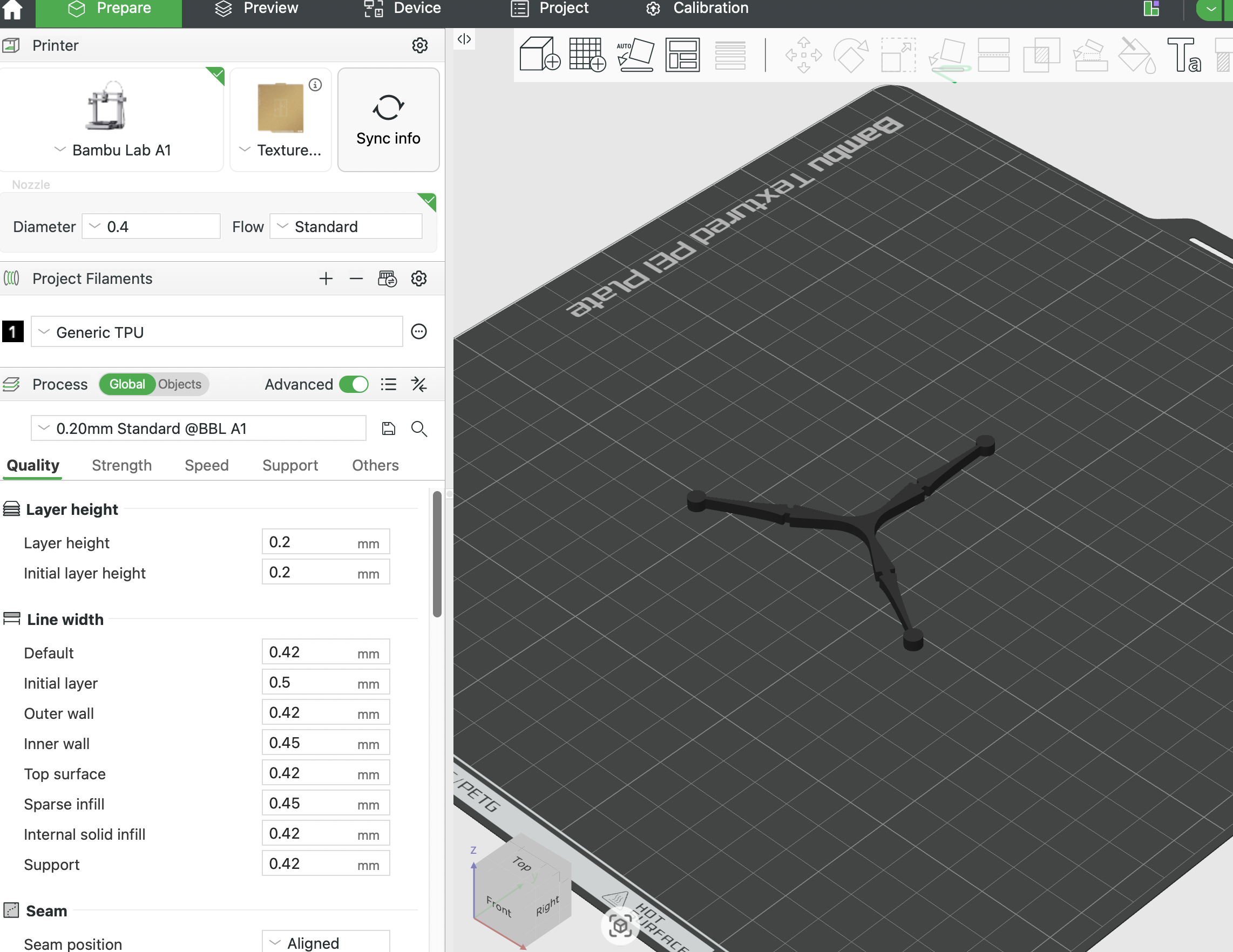Open printer settings gear

[419, 45]
